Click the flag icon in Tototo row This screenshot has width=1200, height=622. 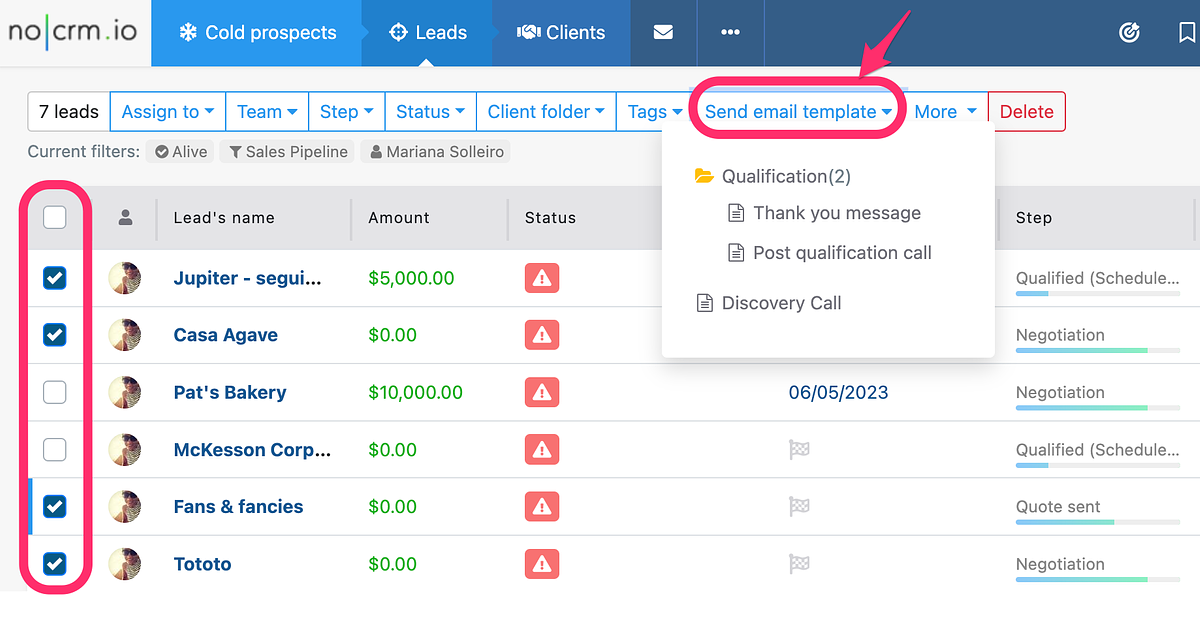799,564
